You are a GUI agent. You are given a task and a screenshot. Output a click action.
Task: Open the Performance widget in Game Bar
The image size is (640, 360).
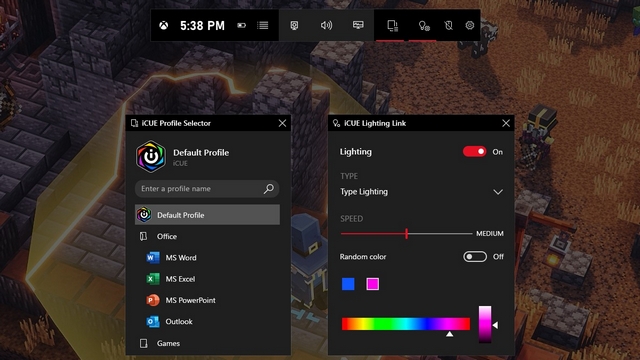[358, 25]
